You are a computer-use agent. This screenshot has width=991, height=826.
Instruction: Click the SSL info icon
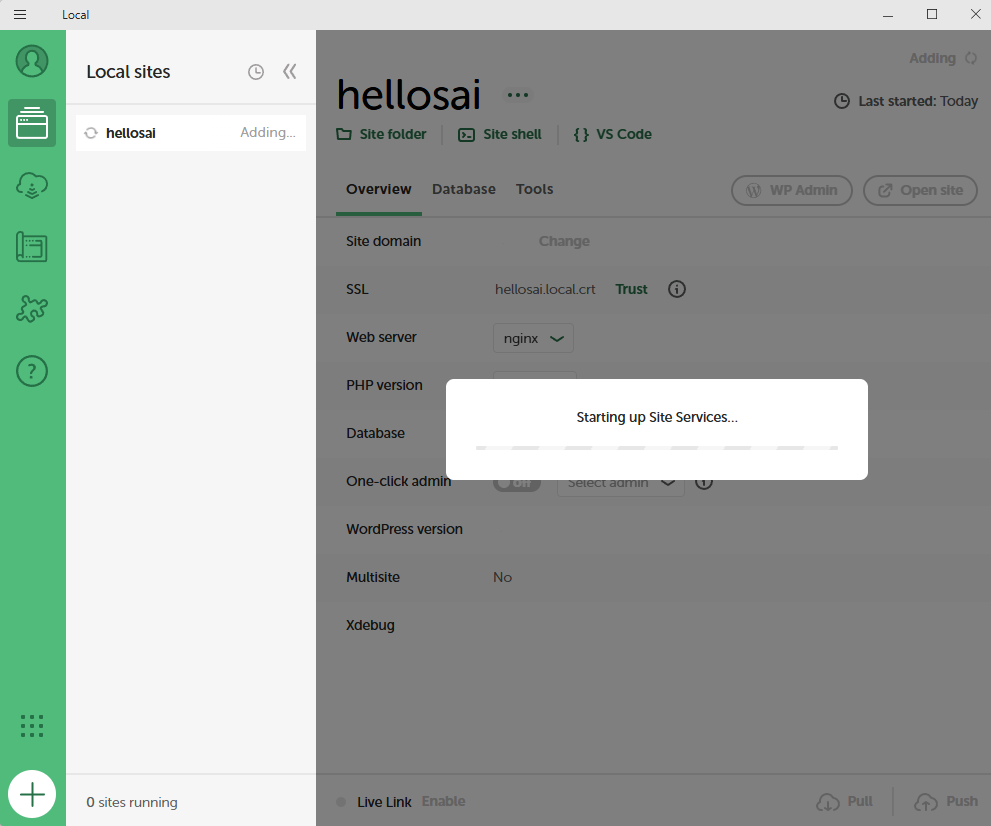(677, 289)
